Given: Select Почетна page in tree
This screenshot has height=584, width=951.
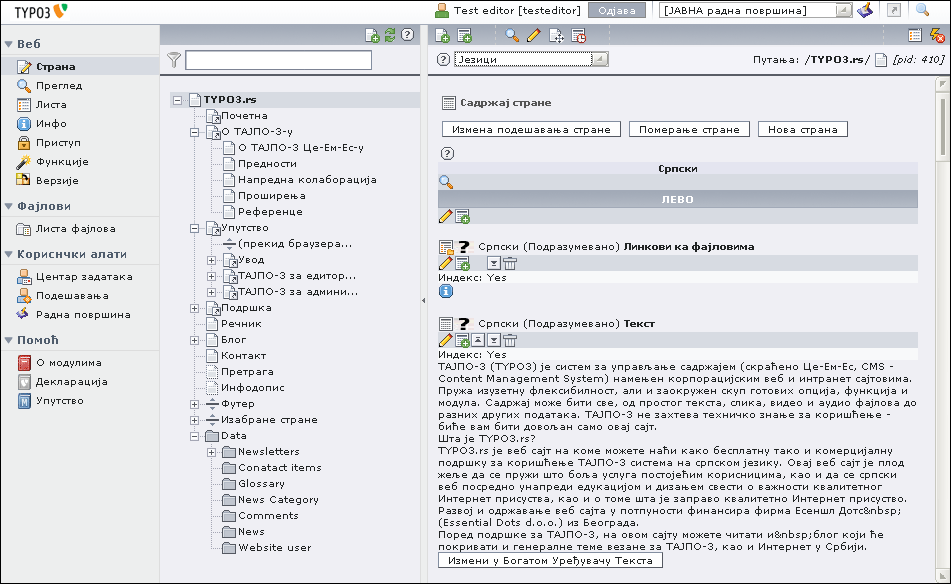Looking at the screenshot, I should pyautogui.click(x=244, y=116).
